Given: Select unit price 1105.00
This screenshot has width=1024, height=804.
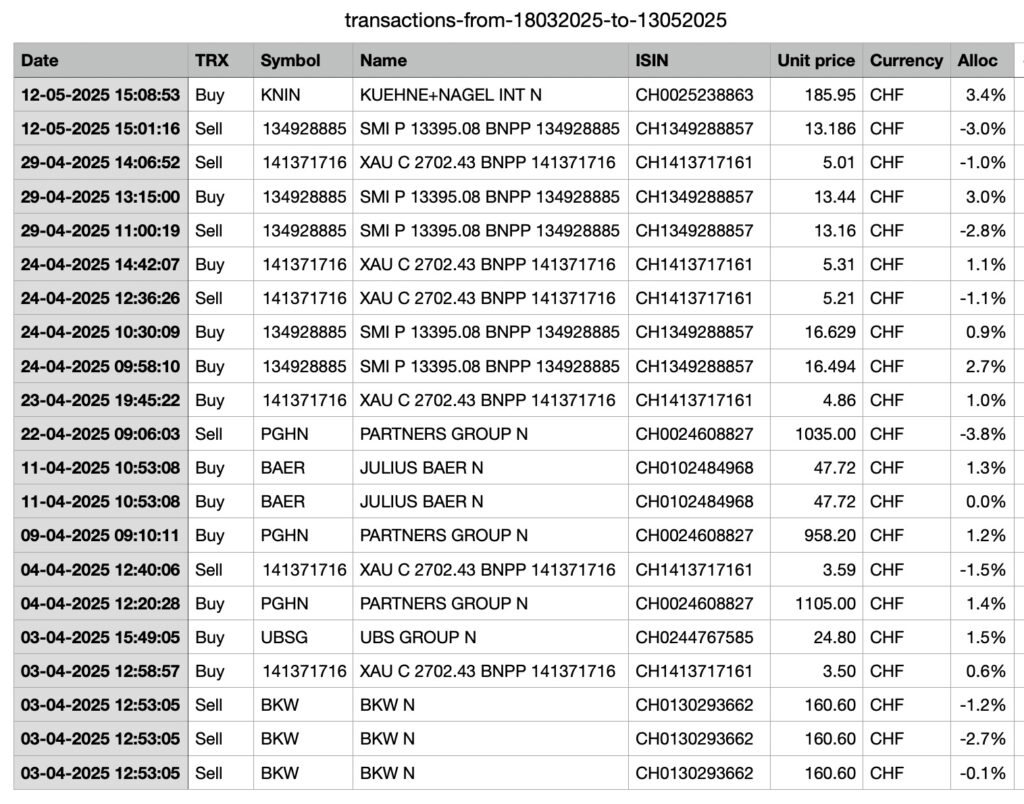Looking at the screenshot, I should click(x=816, y=603).
